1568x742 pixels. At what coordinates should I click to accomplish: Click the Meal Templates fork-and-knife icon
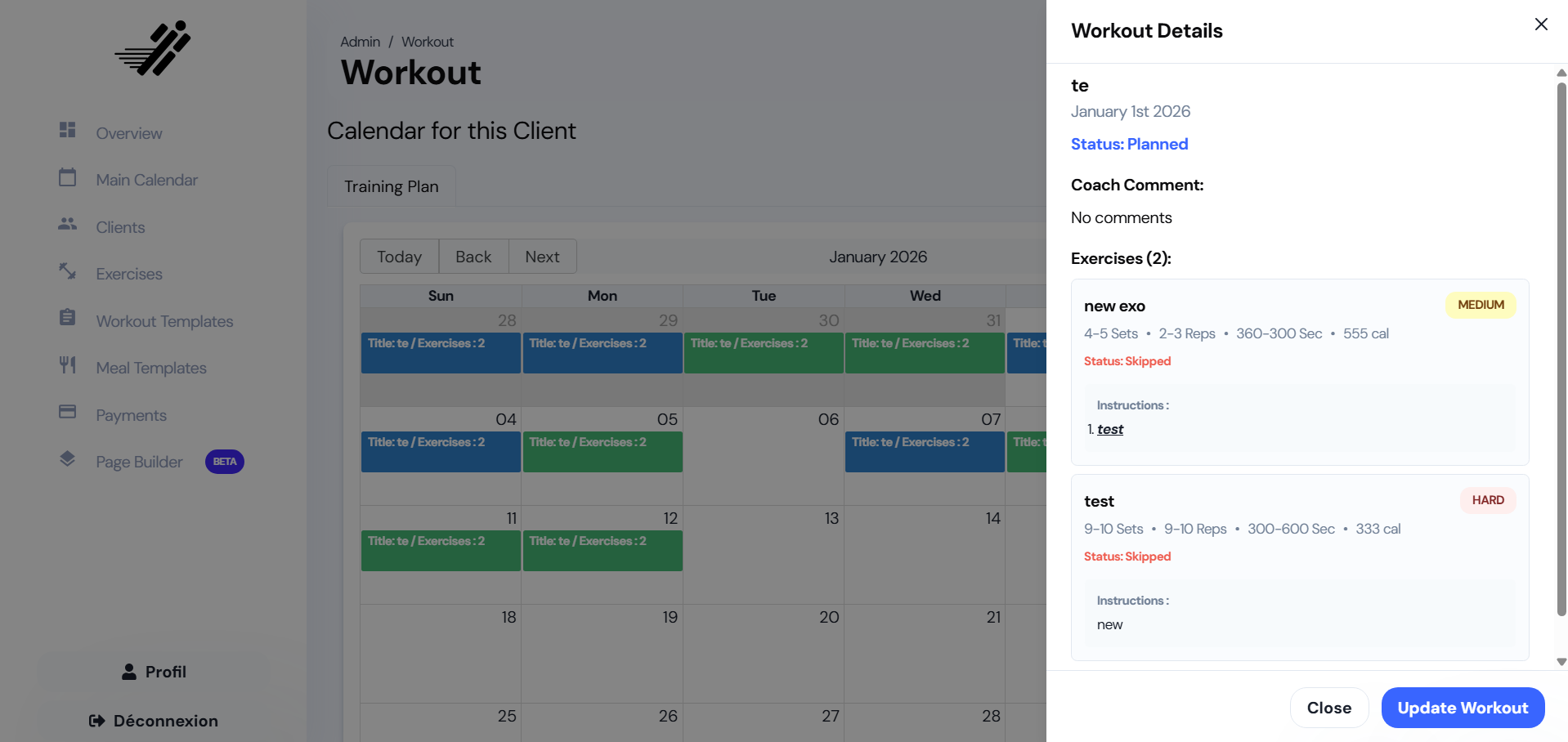[x=67, y=364]
